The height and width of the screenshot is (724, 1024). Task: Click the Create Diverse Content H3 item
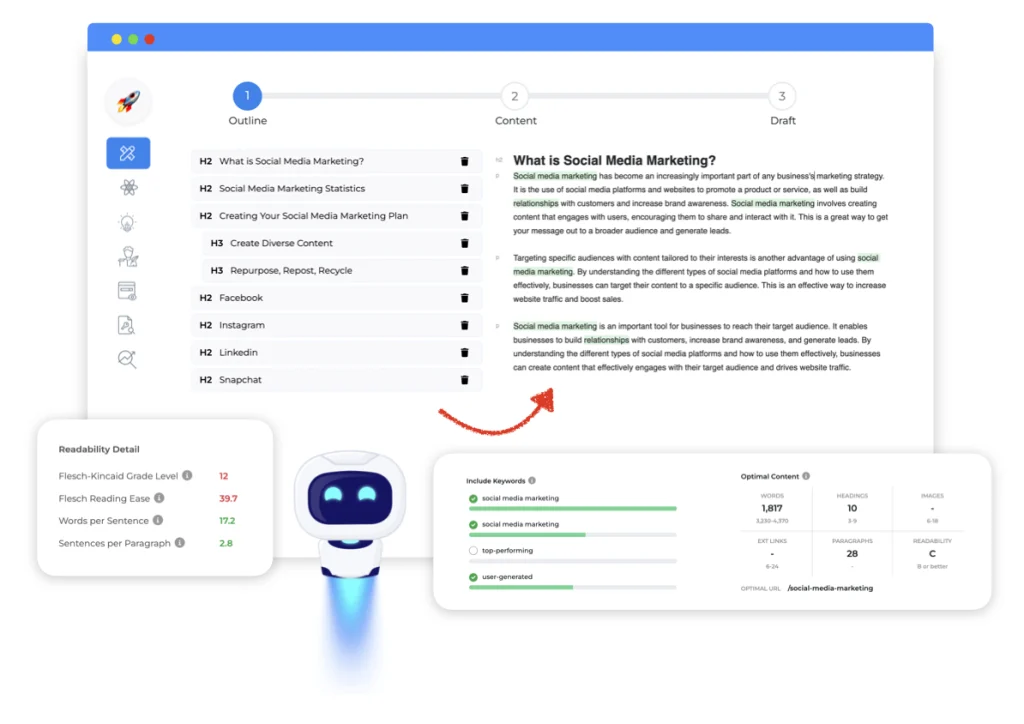tap(281, 243)
